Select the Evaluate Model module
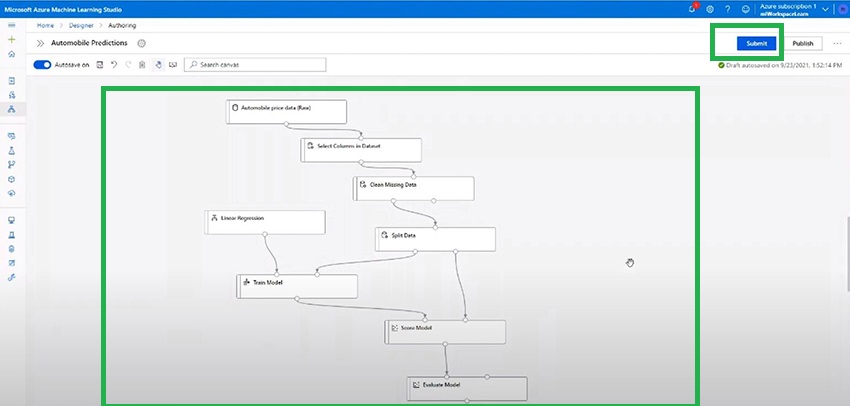The height and width of the screenshot is (406, 850). point(467,389)
